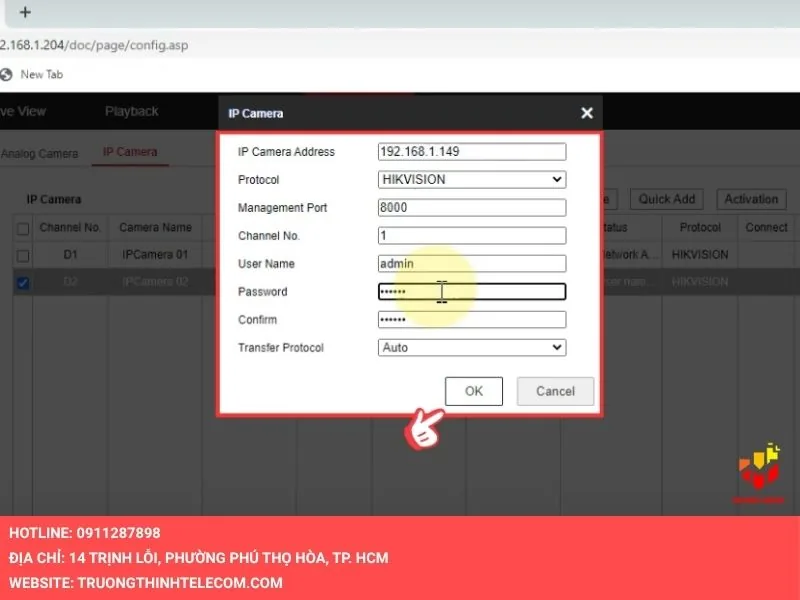
Task: Uncheck the D2 camera row checkbox
Action: (23, 283)
